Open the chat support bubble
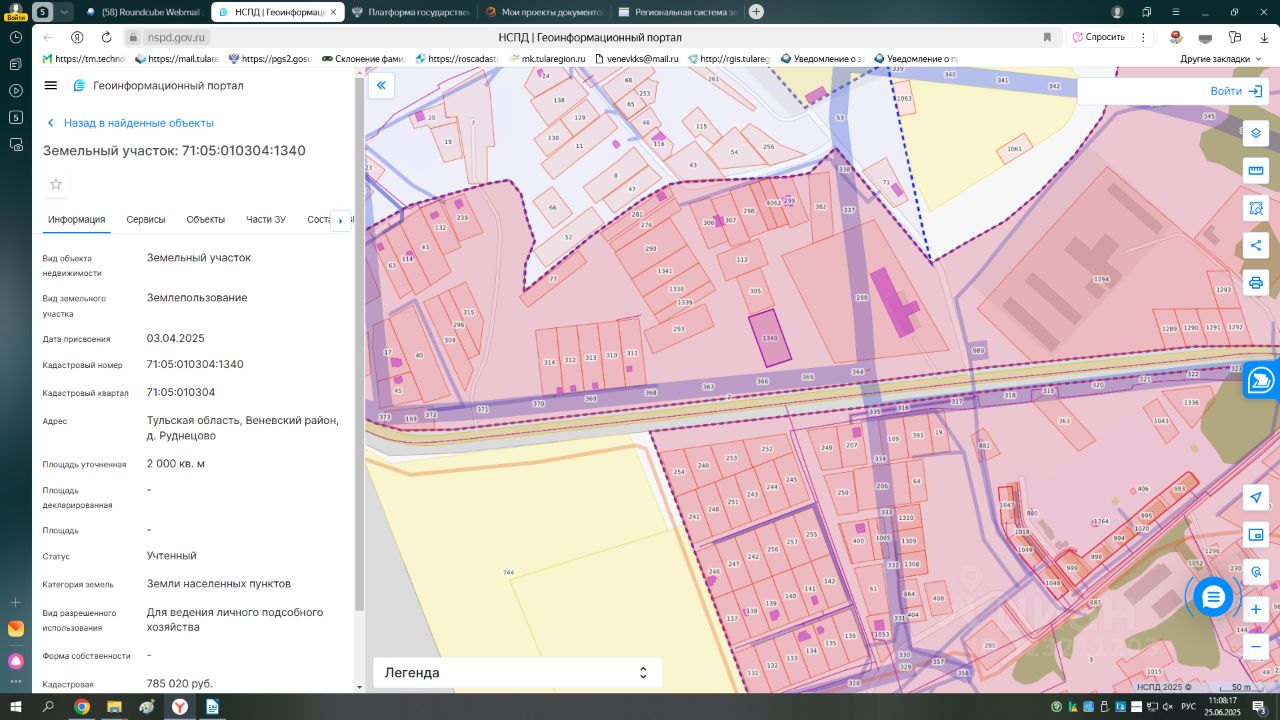The image size is (1280, 720). pos(1213,597)
